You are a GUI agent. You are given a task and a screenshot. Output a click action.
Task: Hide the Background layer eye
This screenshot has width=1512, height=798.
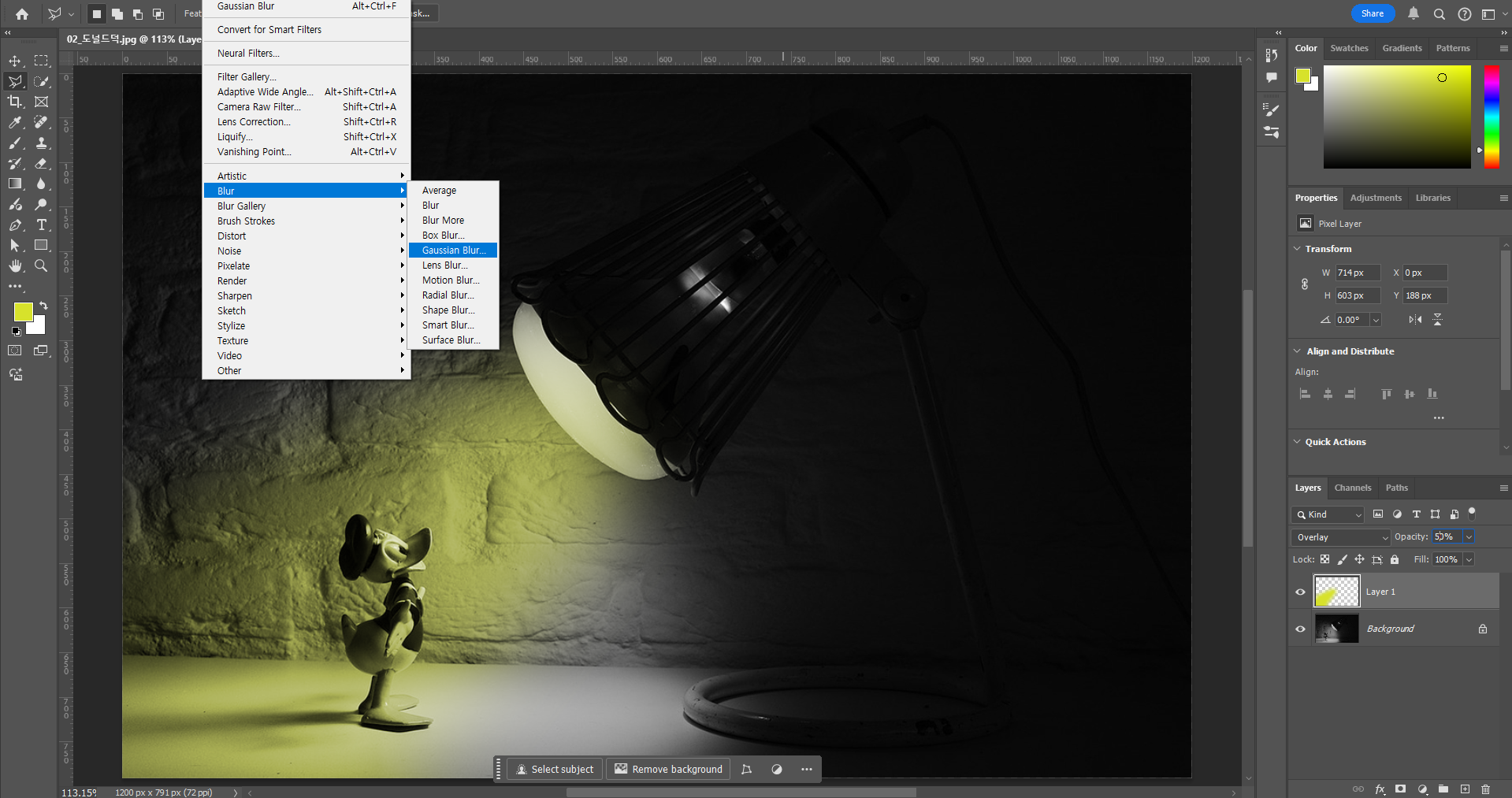click(x=1300, y=629)
